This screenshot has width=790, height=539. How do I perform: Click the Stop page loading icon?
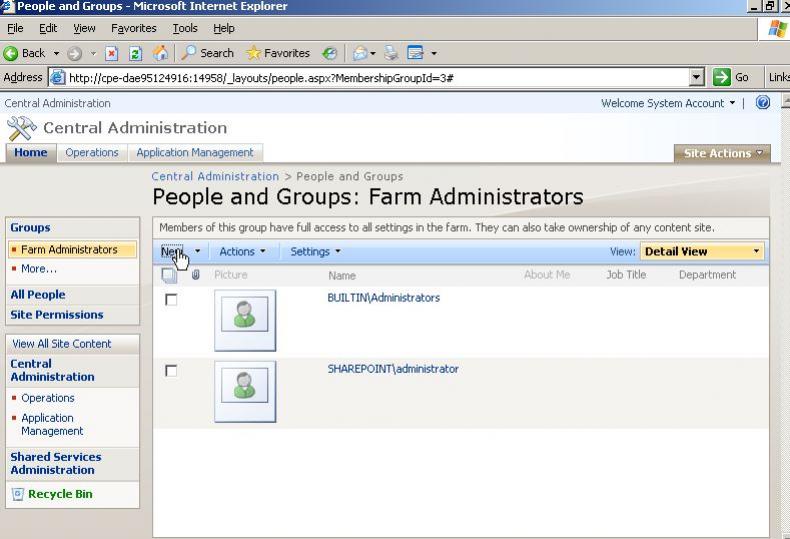point(111,53)
